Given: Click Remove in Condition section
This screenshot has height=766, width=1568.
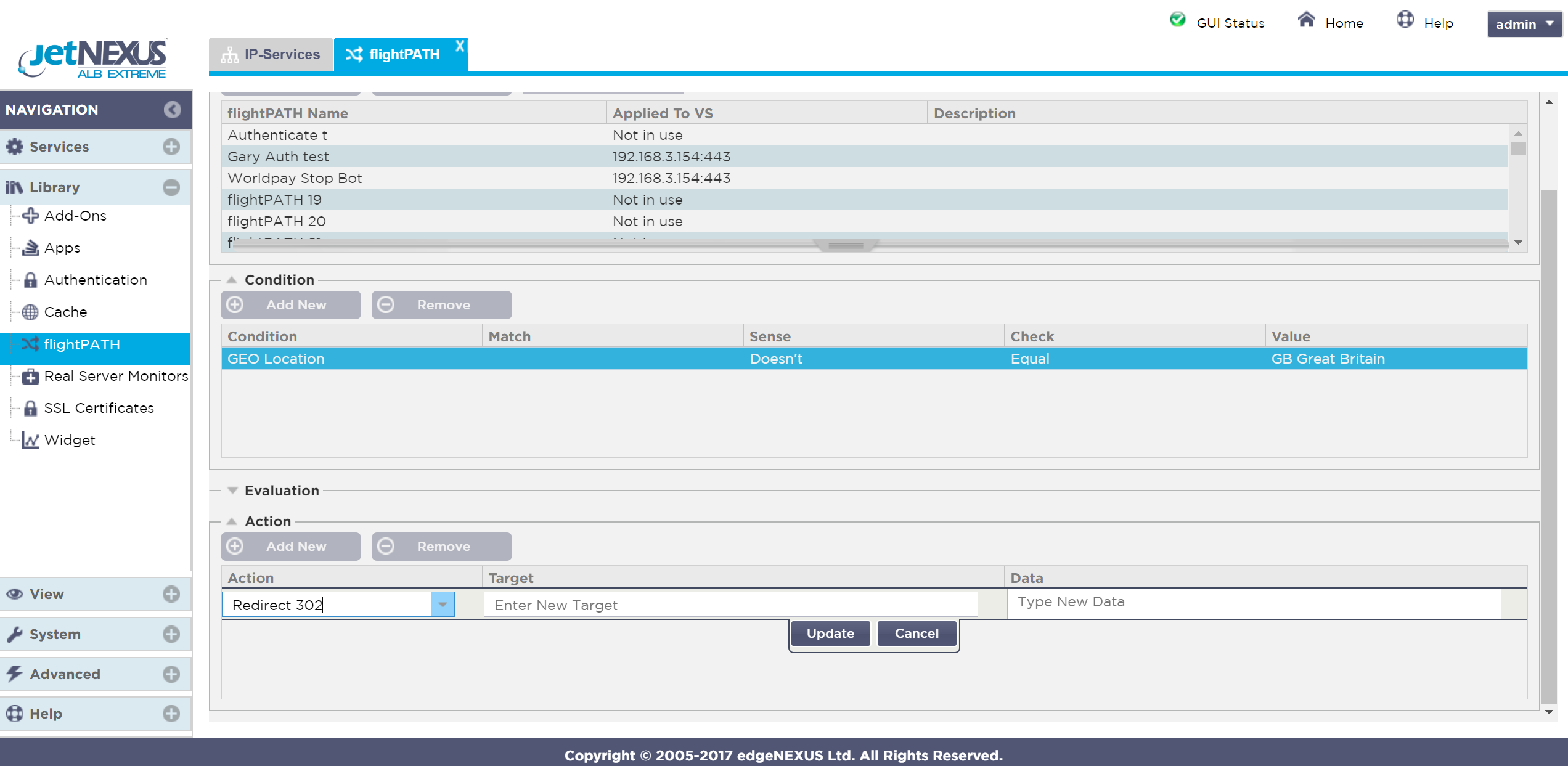Looking at the screenshot, I should 441,305.
